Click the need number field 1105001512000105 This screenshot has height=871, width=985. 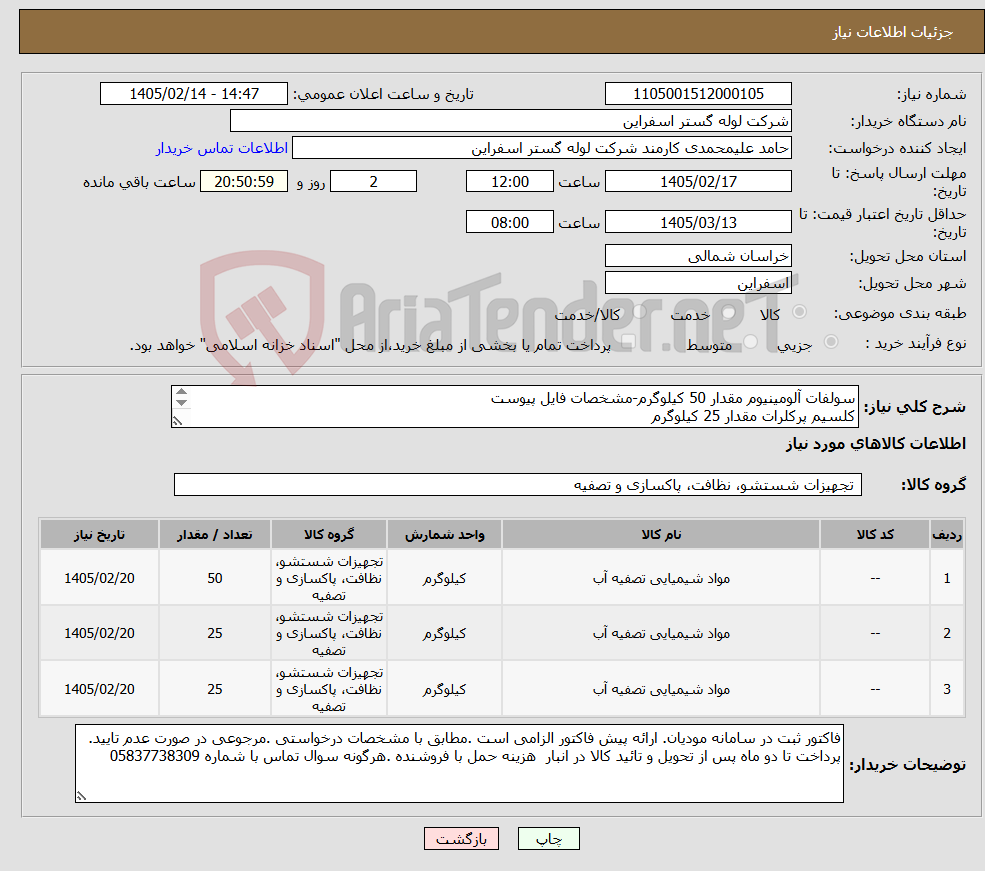(x=698, y=94)
